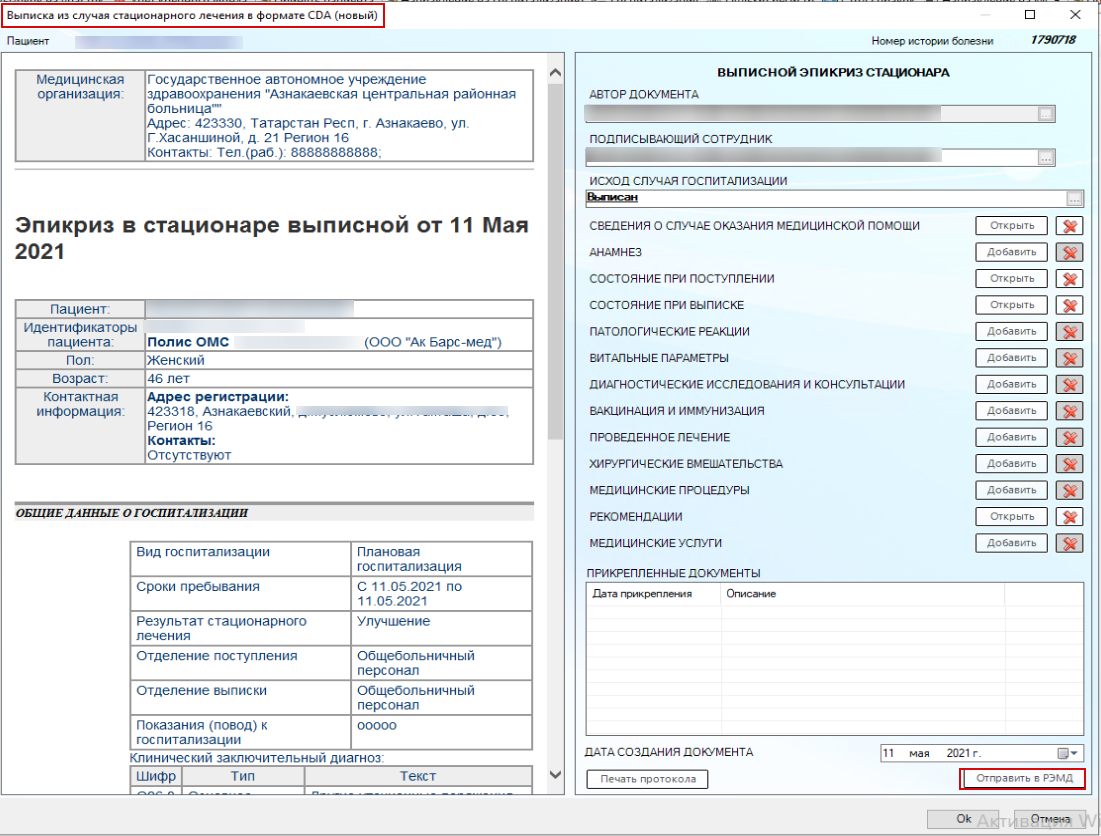Send document via Отправить в РЭМД
The height and width of the screenshot is (836, 1101).
[x=1023, y=778]
